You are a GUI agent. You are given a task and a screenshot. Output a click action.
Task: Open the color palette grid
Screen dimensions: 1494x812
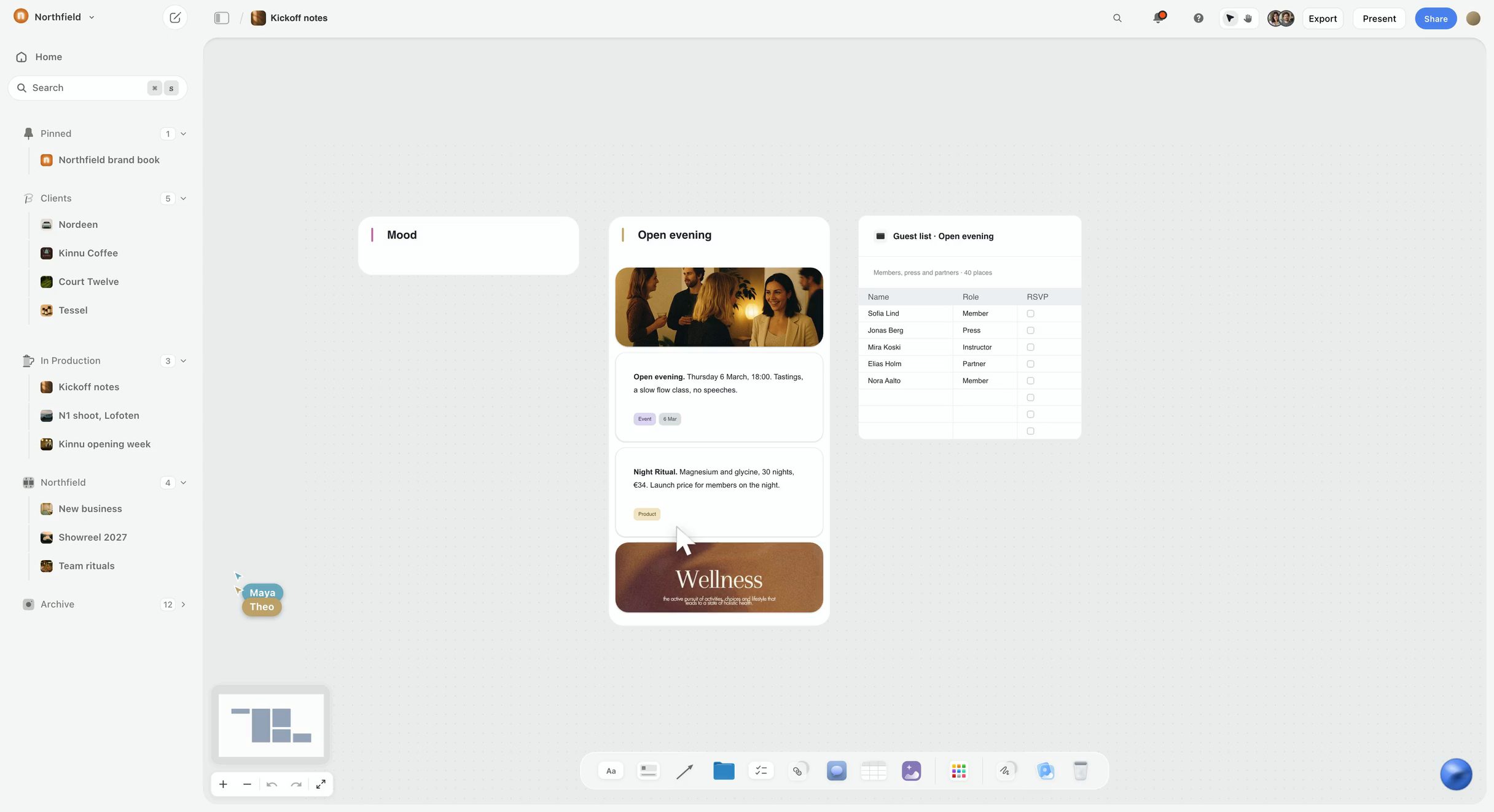pyautogui.click(x=958, y=771)
